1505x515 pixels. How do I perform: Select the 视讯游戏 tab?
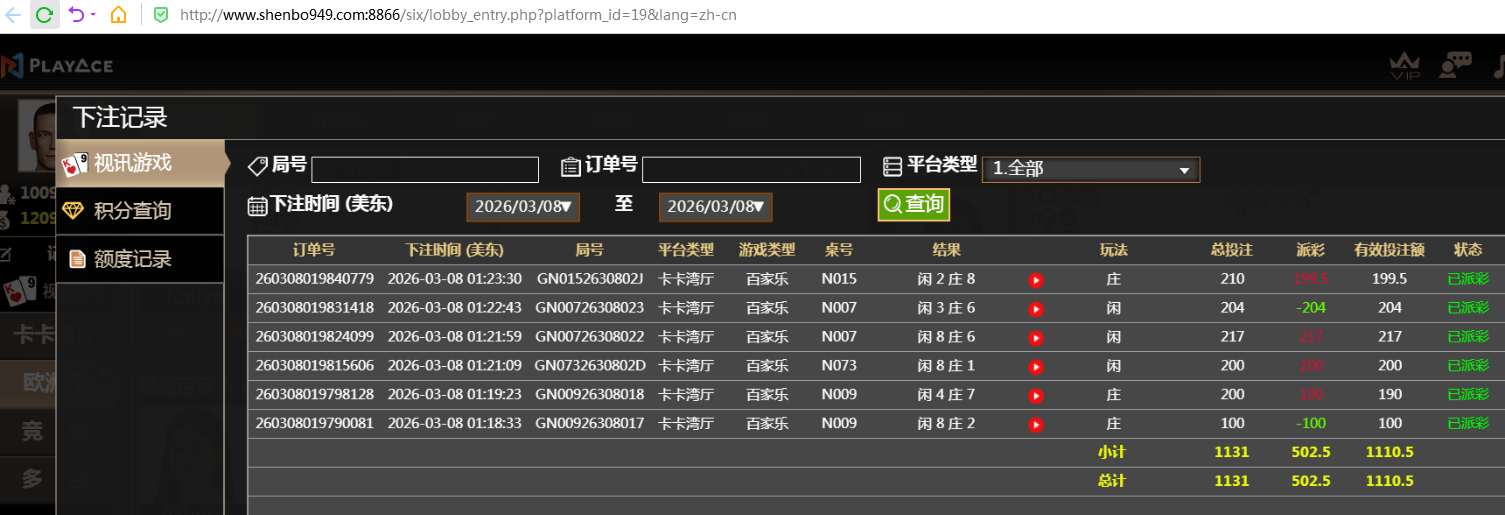coord(140,163)
